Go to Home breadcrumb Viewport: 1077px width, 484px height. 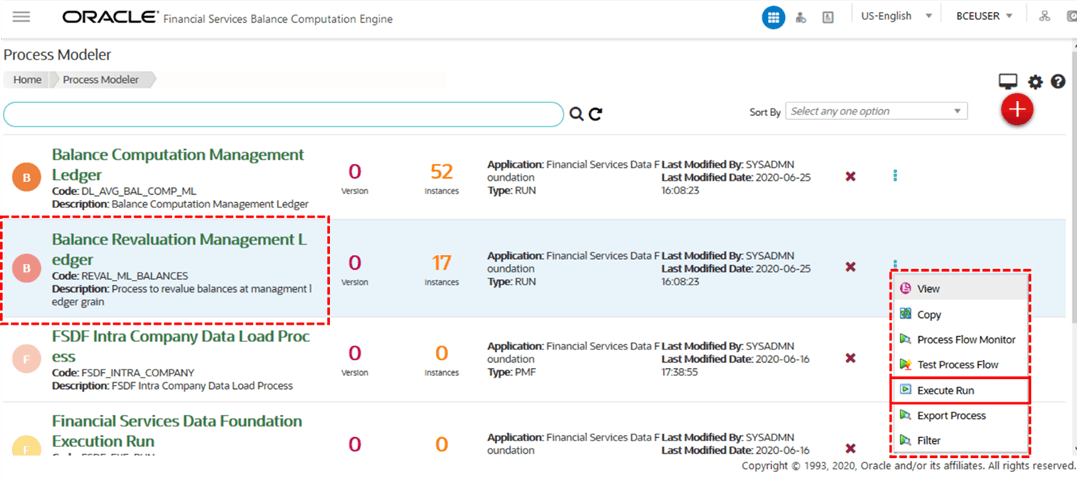pyautogui.click(x=27, y=80)
